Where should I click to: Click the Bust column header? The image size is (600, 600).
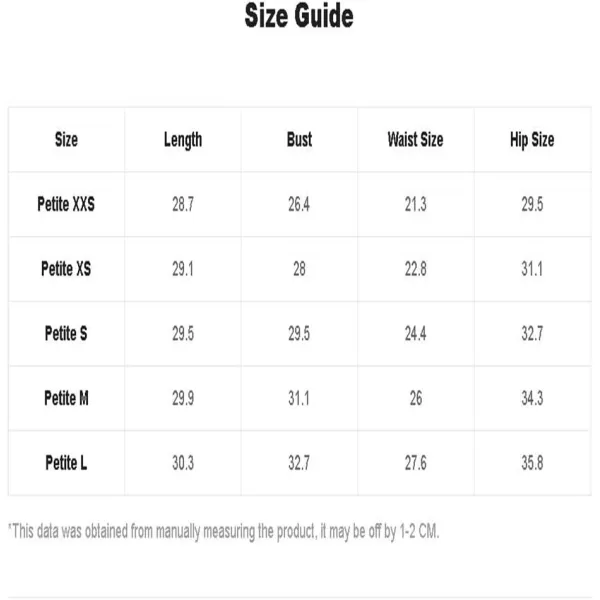[299, 139]
